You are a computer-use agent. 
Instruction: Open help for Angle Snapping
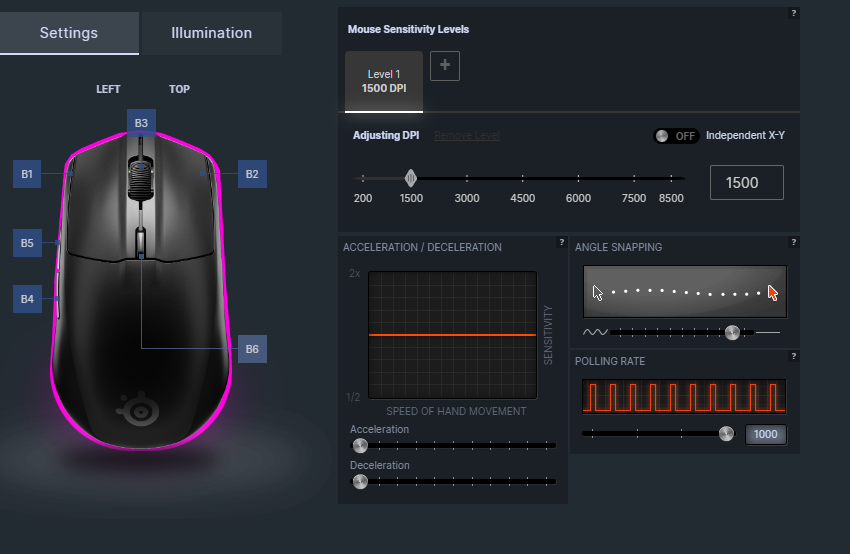[794, 242]
